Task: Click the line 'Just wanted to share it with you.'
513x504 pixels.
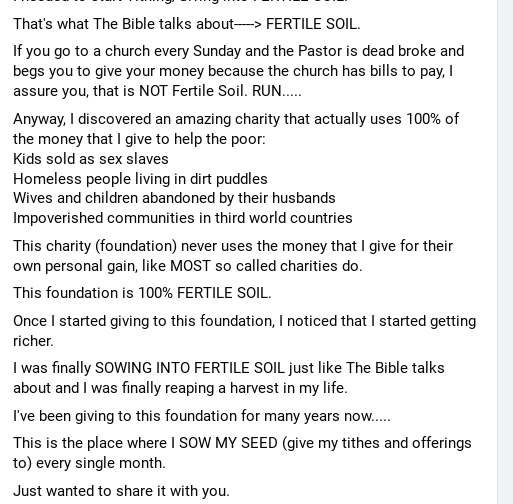Action: coord(121,491)
